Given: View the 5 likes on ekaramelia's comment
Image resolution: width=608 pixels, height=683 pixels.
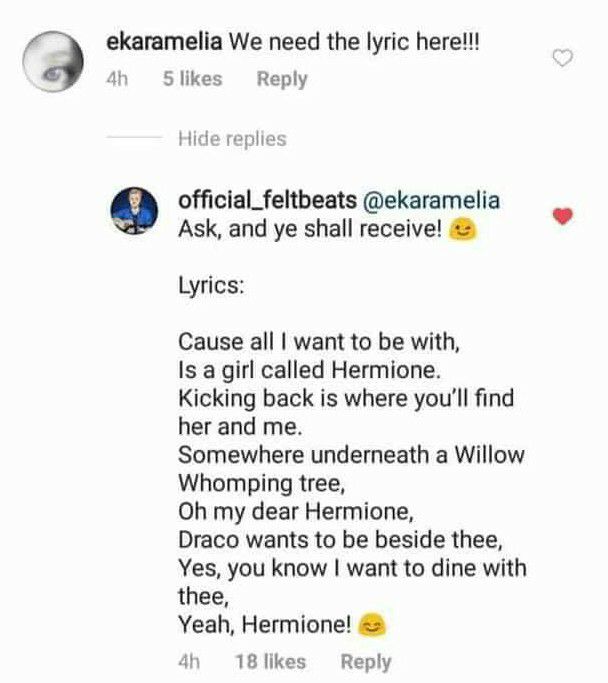Looking at the screenshot, I should [x=193, y=79].
